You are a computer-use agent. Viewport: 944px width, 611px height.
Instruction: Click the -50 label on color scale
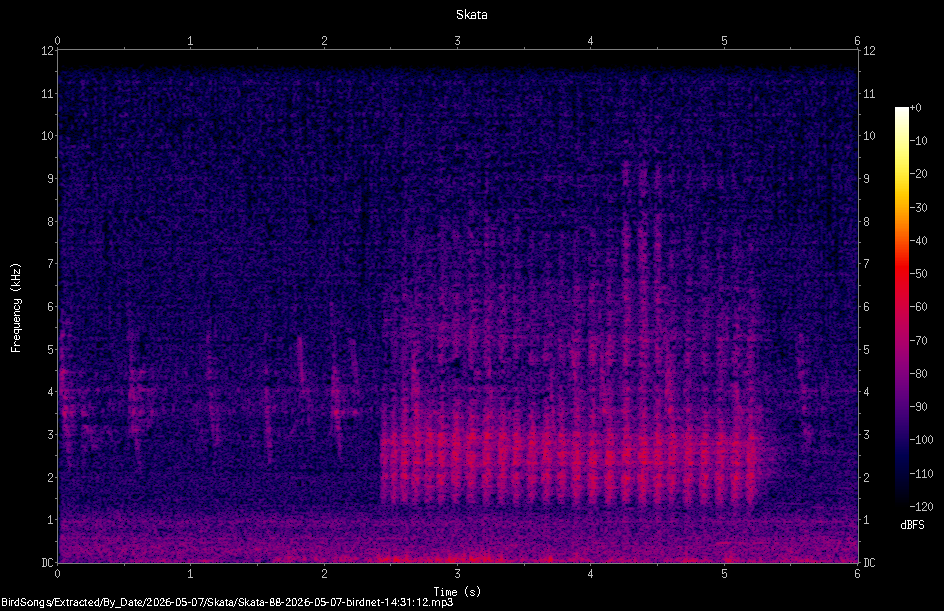[919, 274]
